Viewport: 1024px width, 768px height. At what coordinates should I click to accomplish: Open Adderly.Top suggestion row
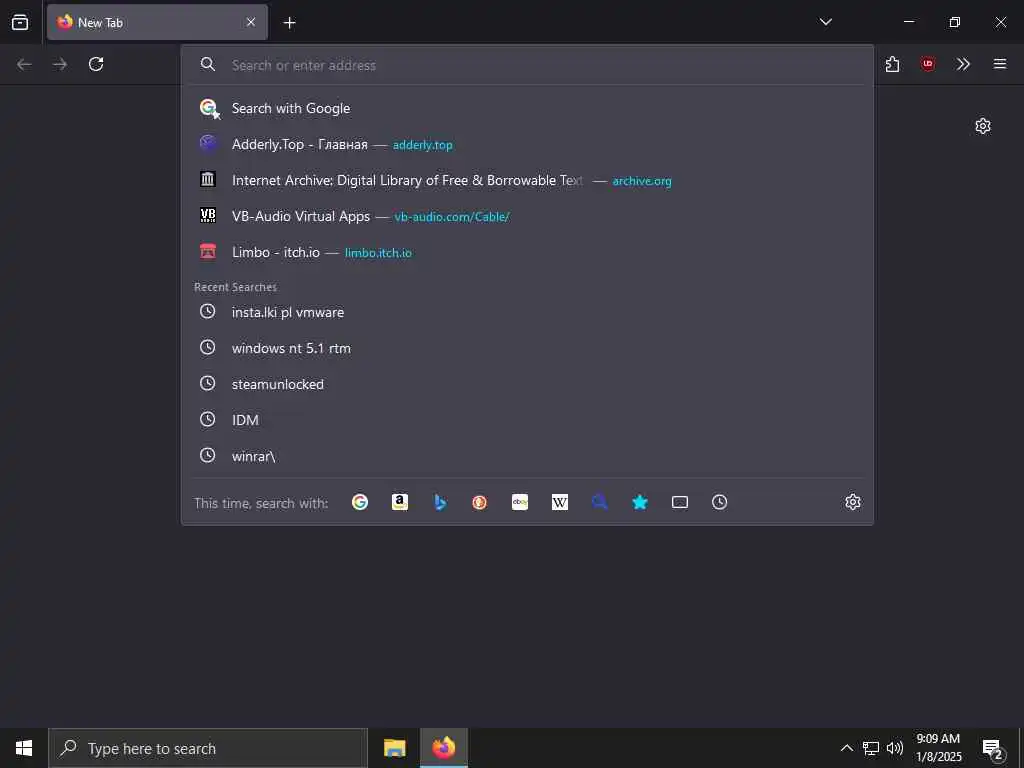(x=528, y=144)
